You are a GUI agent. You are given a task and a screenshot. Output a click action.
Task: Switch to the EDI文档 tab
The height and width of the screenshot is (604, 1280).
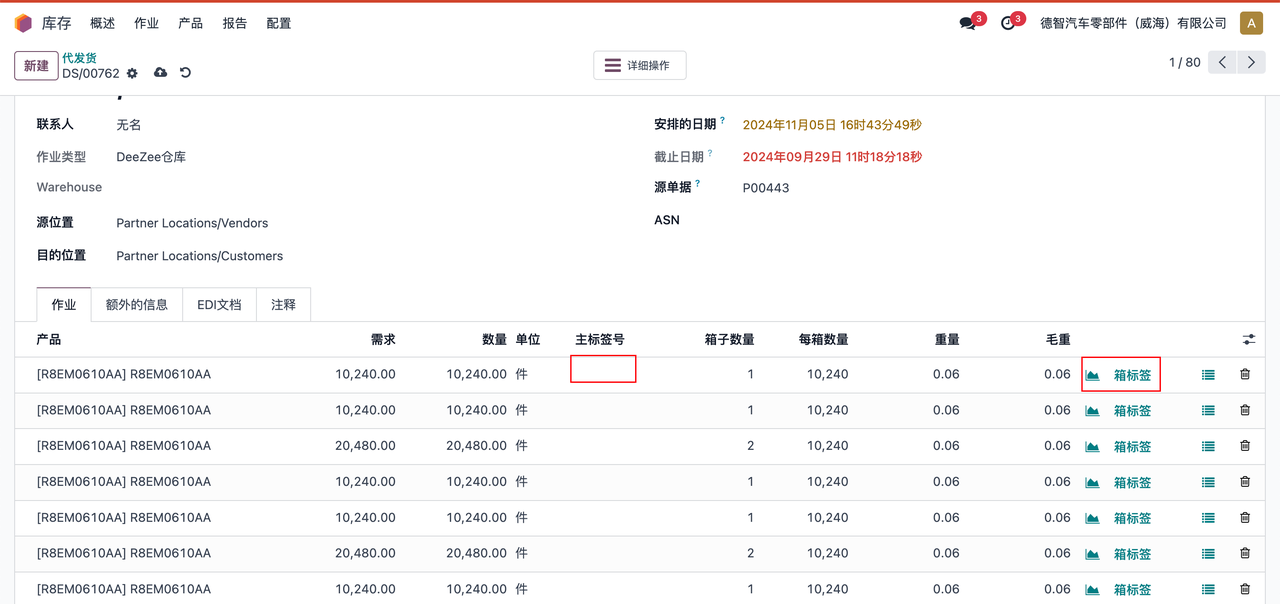coord(219,305)
